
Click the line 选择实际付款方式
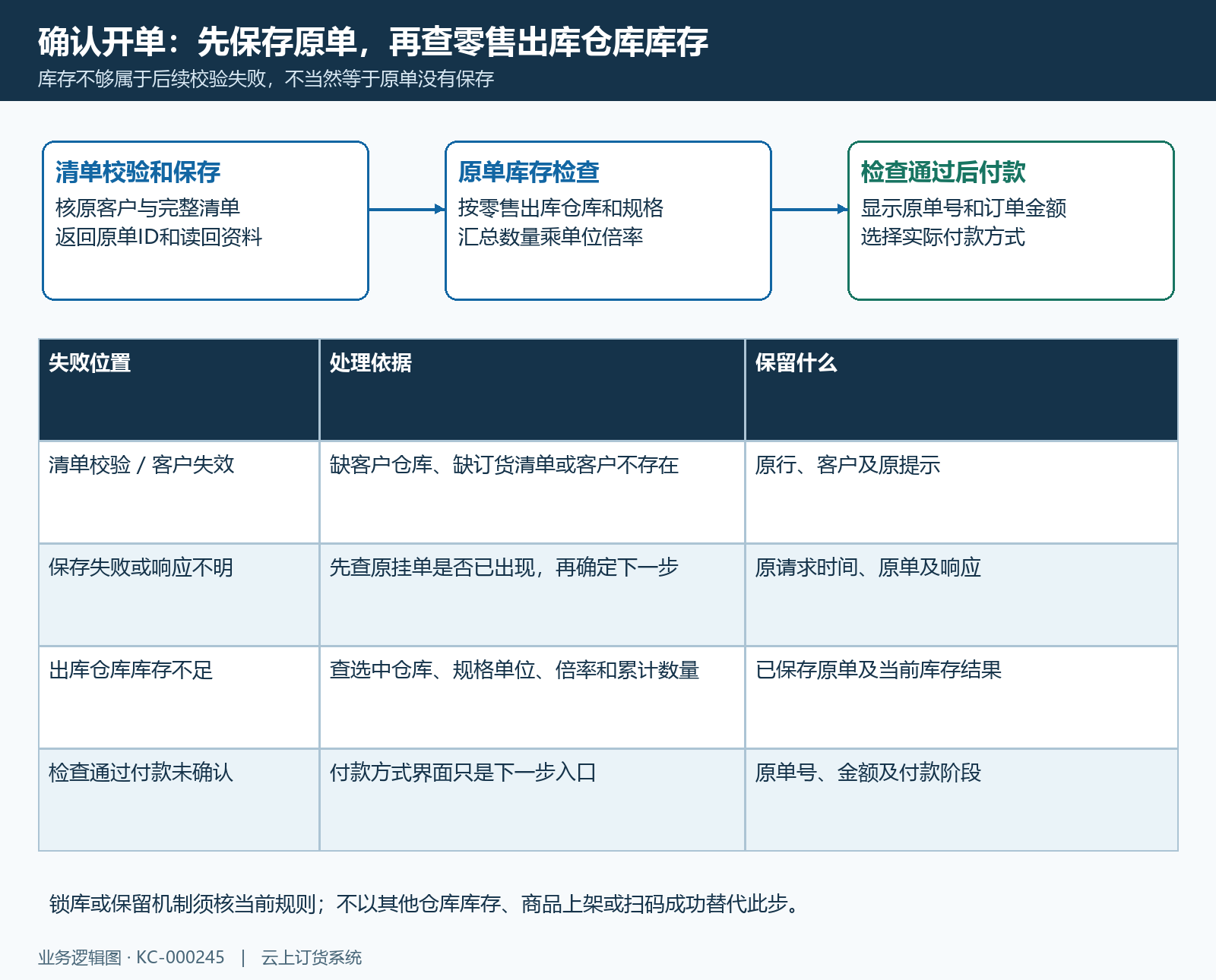tap(942, 237)
